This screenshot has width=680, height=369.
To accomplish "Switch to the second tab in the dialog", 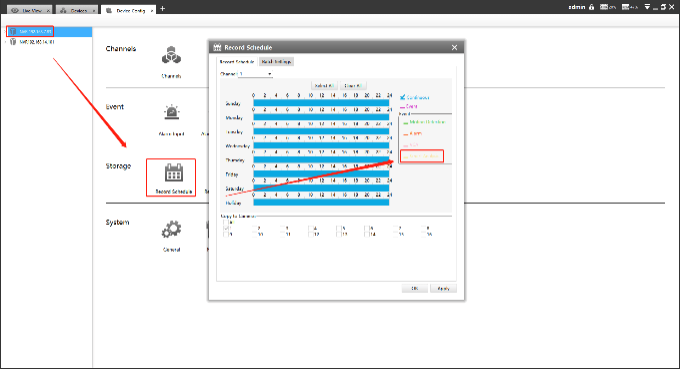I will 276,62.
